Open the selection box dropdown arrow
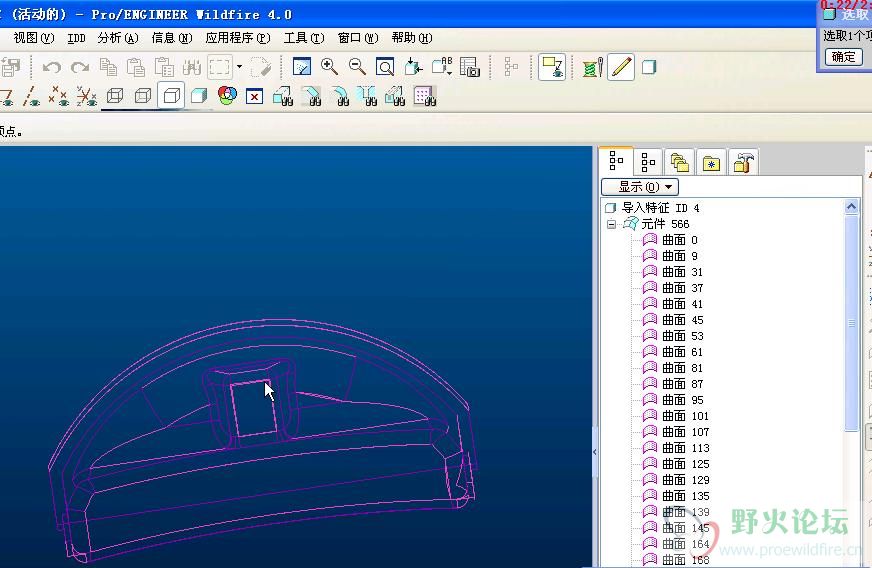Viewport: 872px width, 568px height. [240, 67]
